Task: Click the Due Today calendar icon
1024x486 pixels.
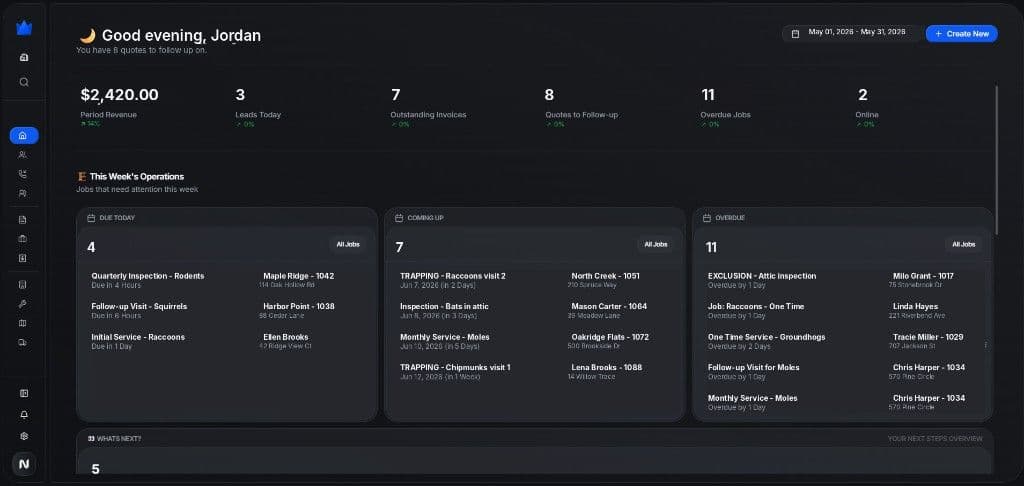Action: click(91, 218)
